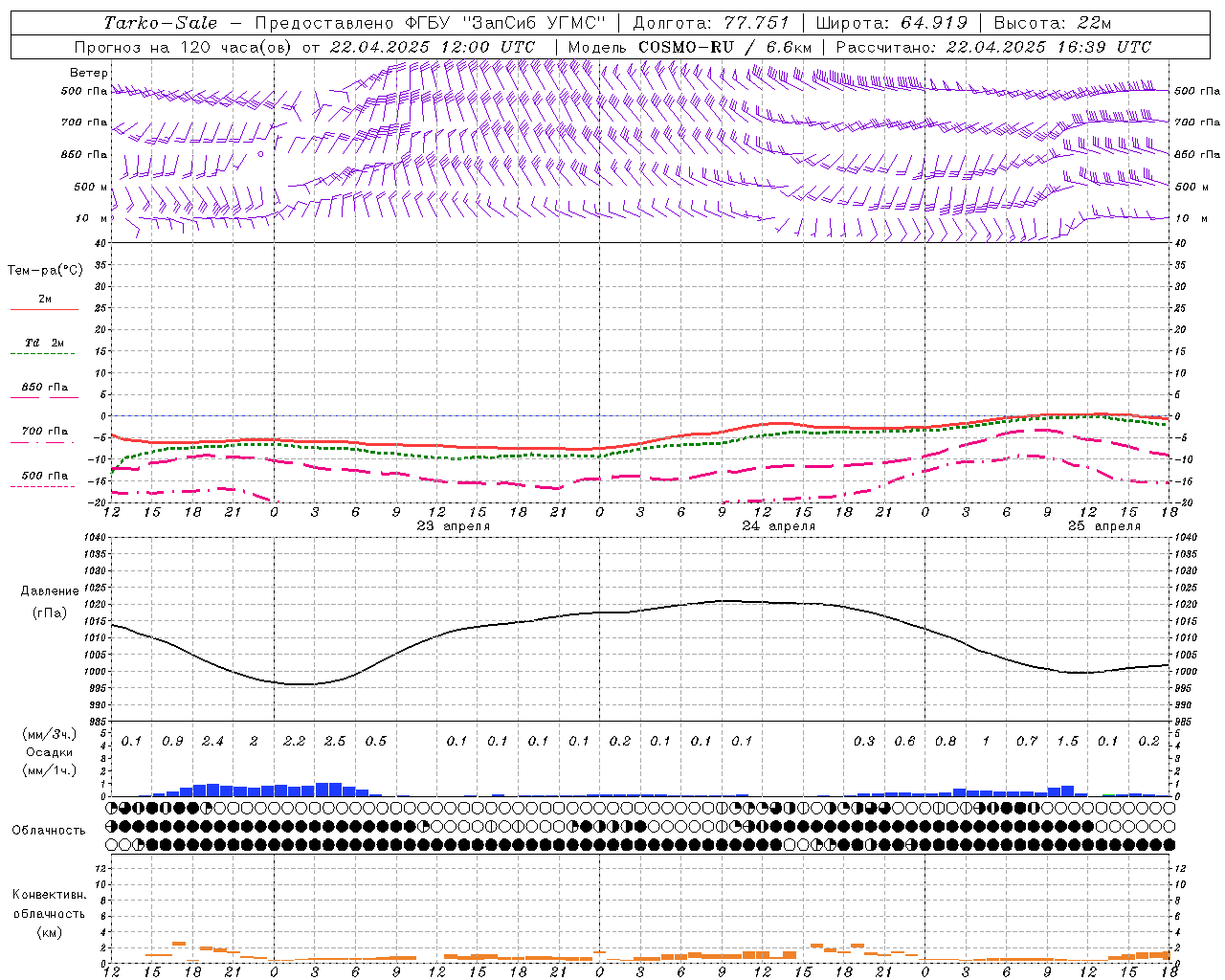Viewport: 1225px width, 980px height.
Task: Click the "Конвективн." convective cloud label
Action: pyautogui.click(x=50, y=895)
